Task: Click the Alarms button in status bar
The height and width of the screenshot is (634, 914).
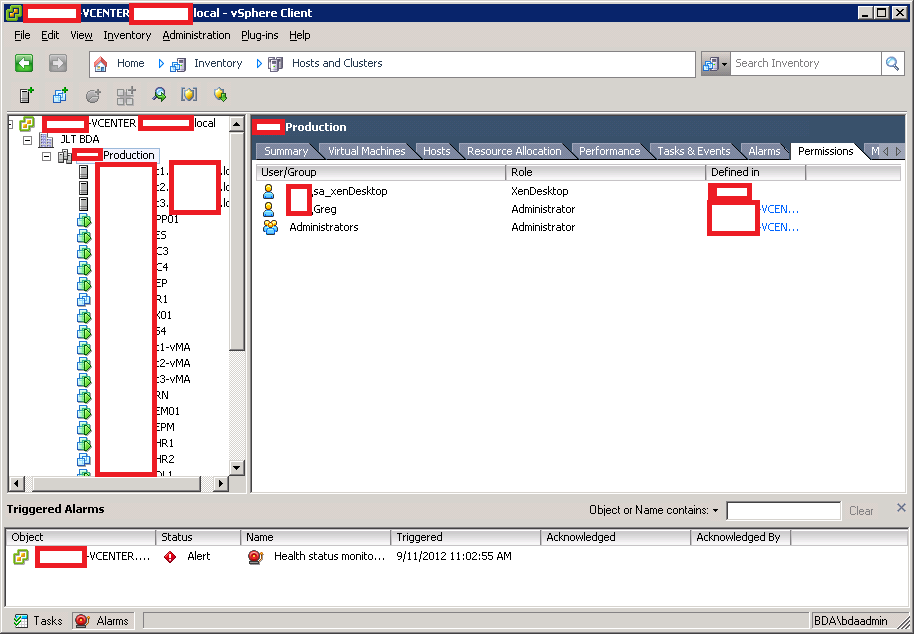Action: [102, 621]
